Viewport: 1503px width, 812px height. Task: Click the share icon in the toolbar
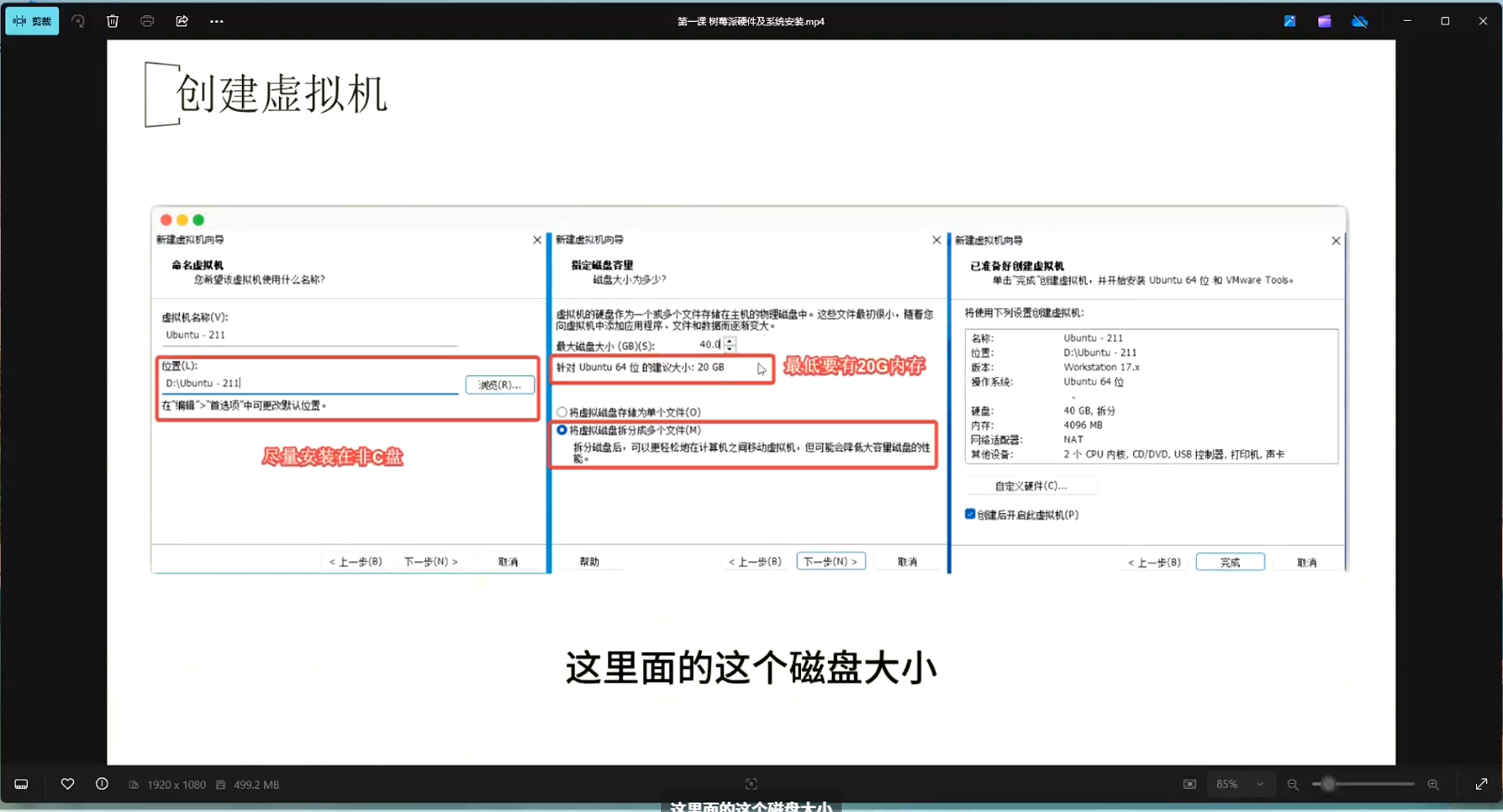click(182, 21)
